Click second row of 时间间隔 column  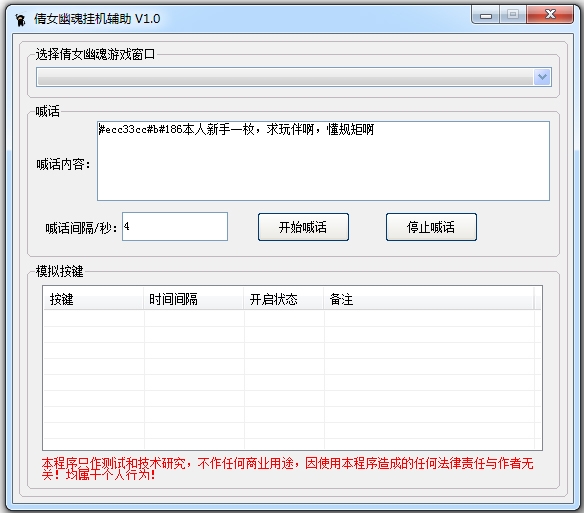(194, 335)
